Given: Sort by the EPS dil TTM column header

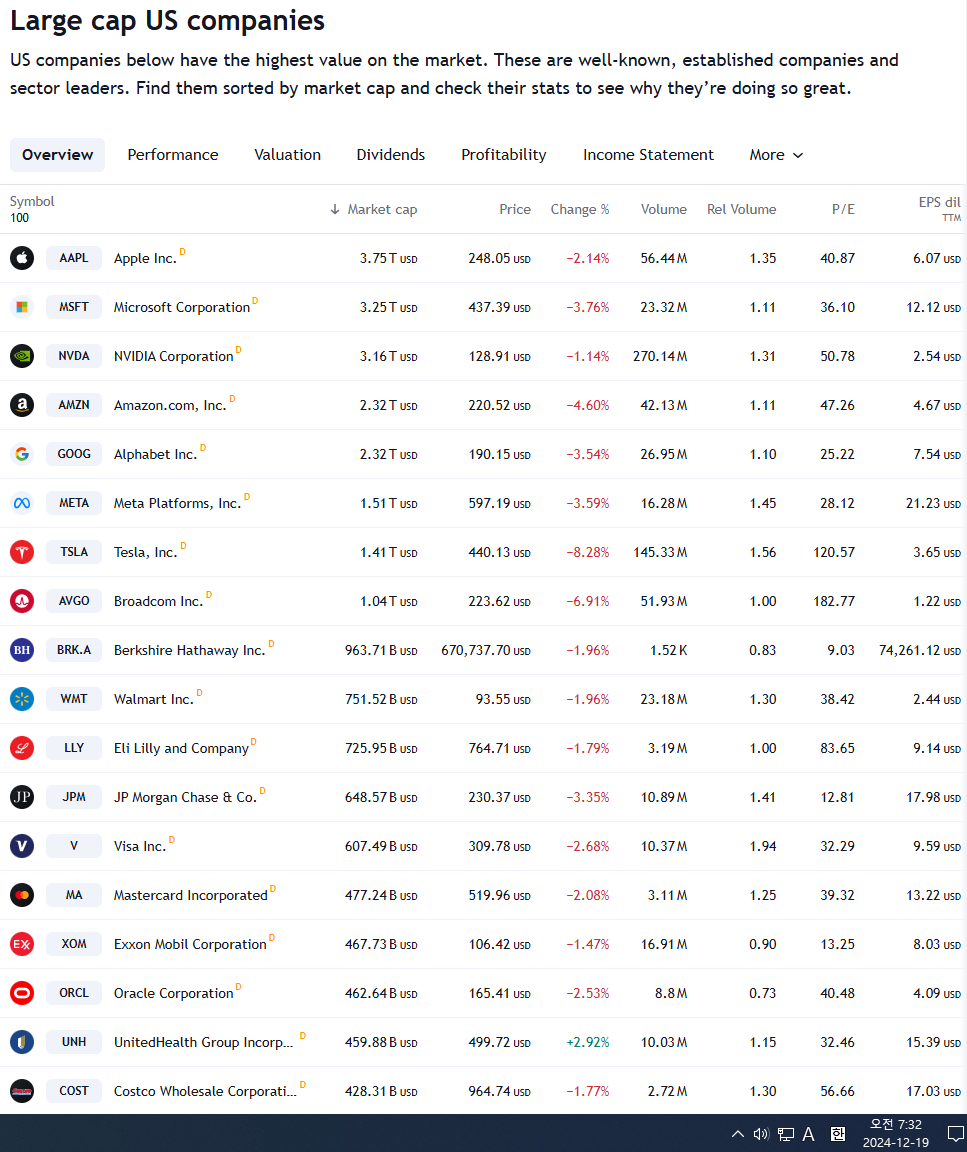Looking at the screenshot, I should [x=939, y=209].
